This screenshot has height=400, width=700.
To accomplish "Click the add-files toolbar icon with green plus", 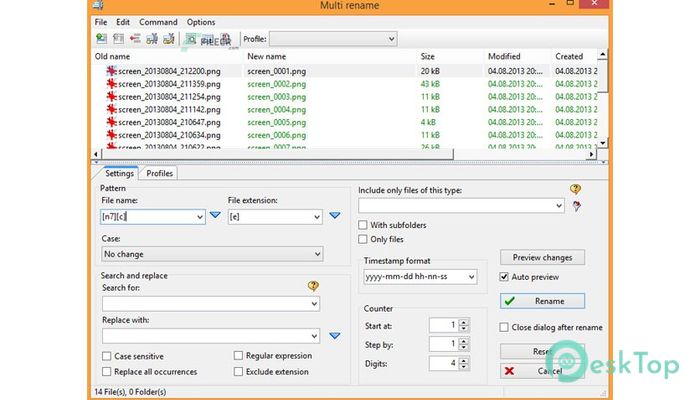I will click(101, 39).
